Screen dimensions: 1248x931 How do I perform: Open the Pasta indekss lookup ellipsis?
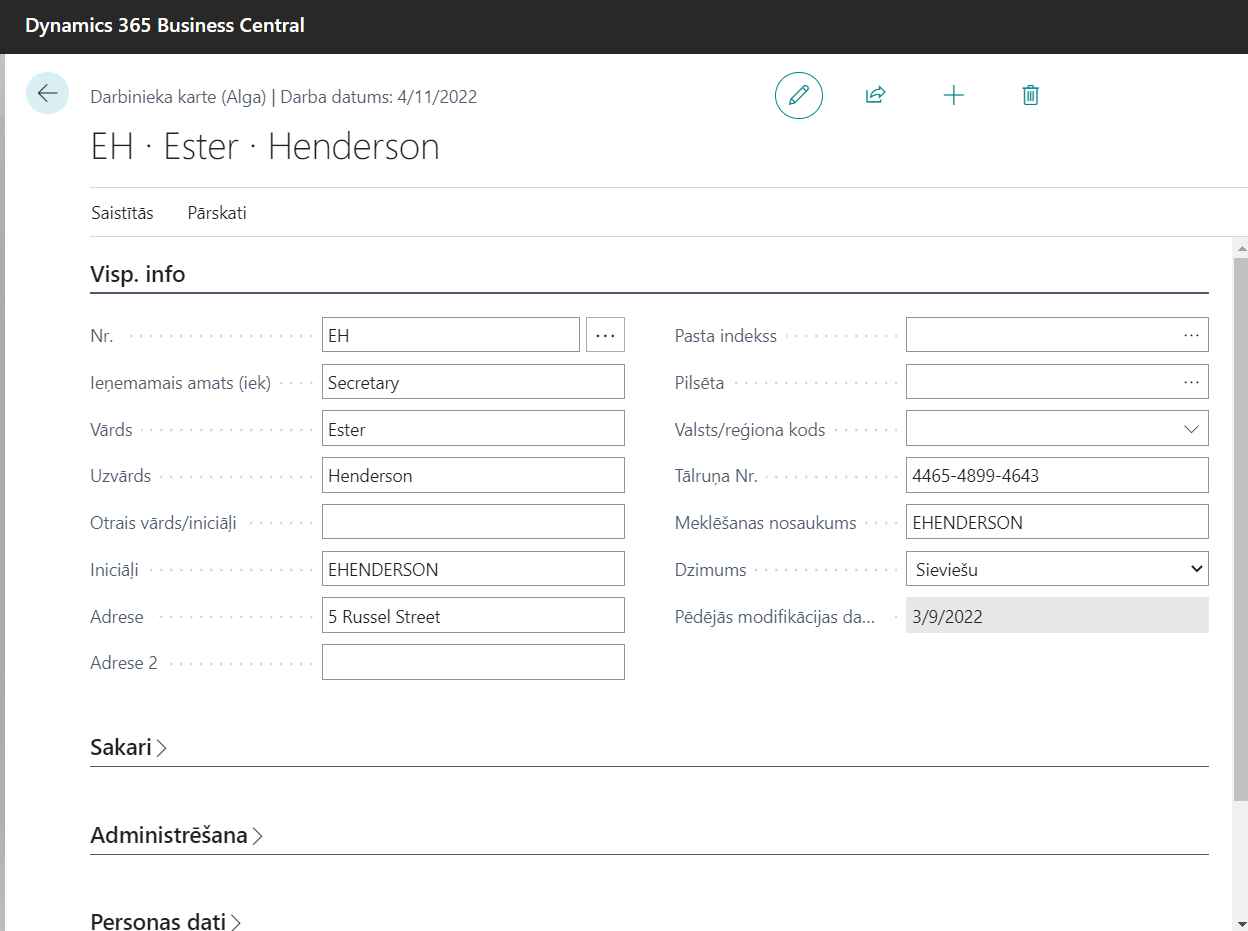tap(1190, 335)
